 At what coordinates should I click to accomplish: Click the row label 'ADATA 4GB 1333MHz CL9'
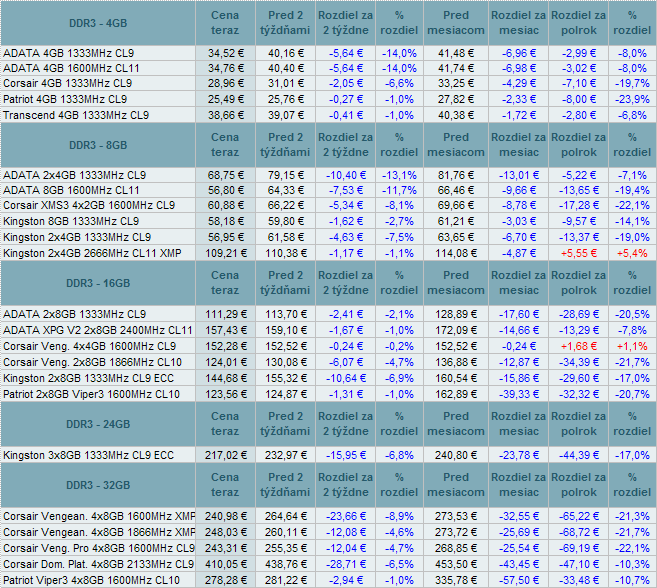(68, 53)
